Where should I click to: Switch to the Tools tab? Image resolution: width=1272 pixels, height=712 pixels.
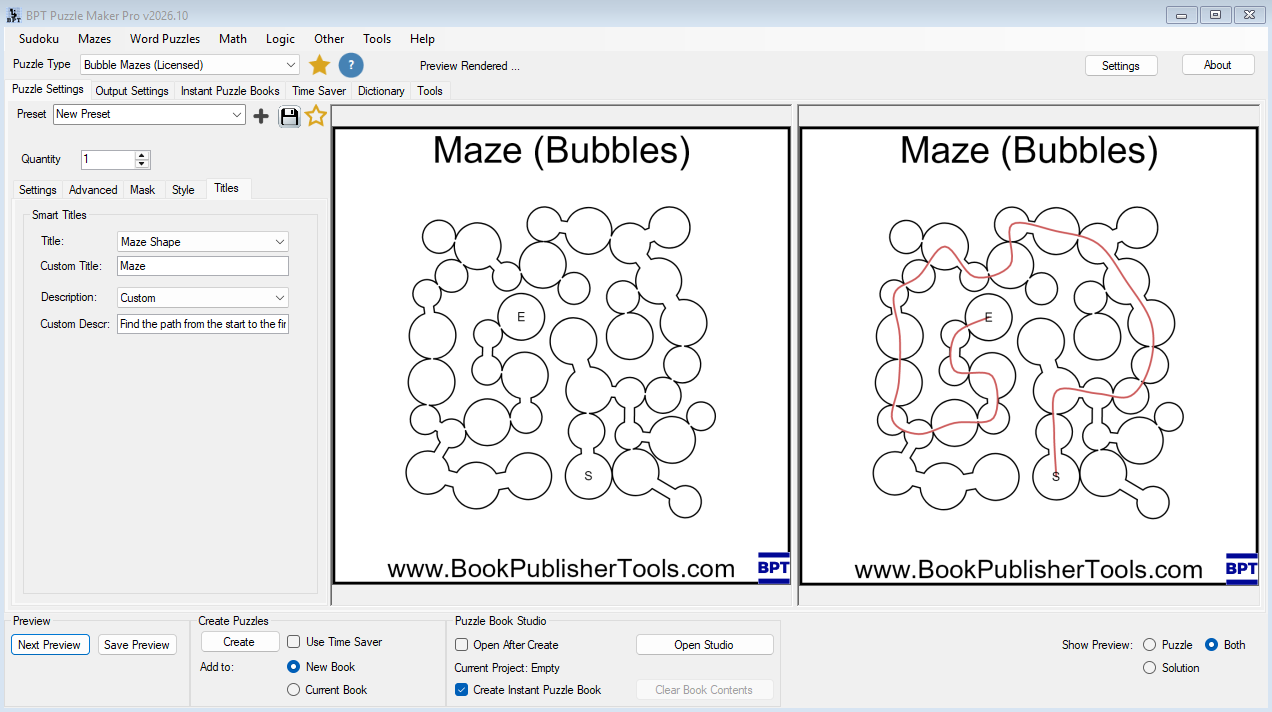[x=430, y=91]
